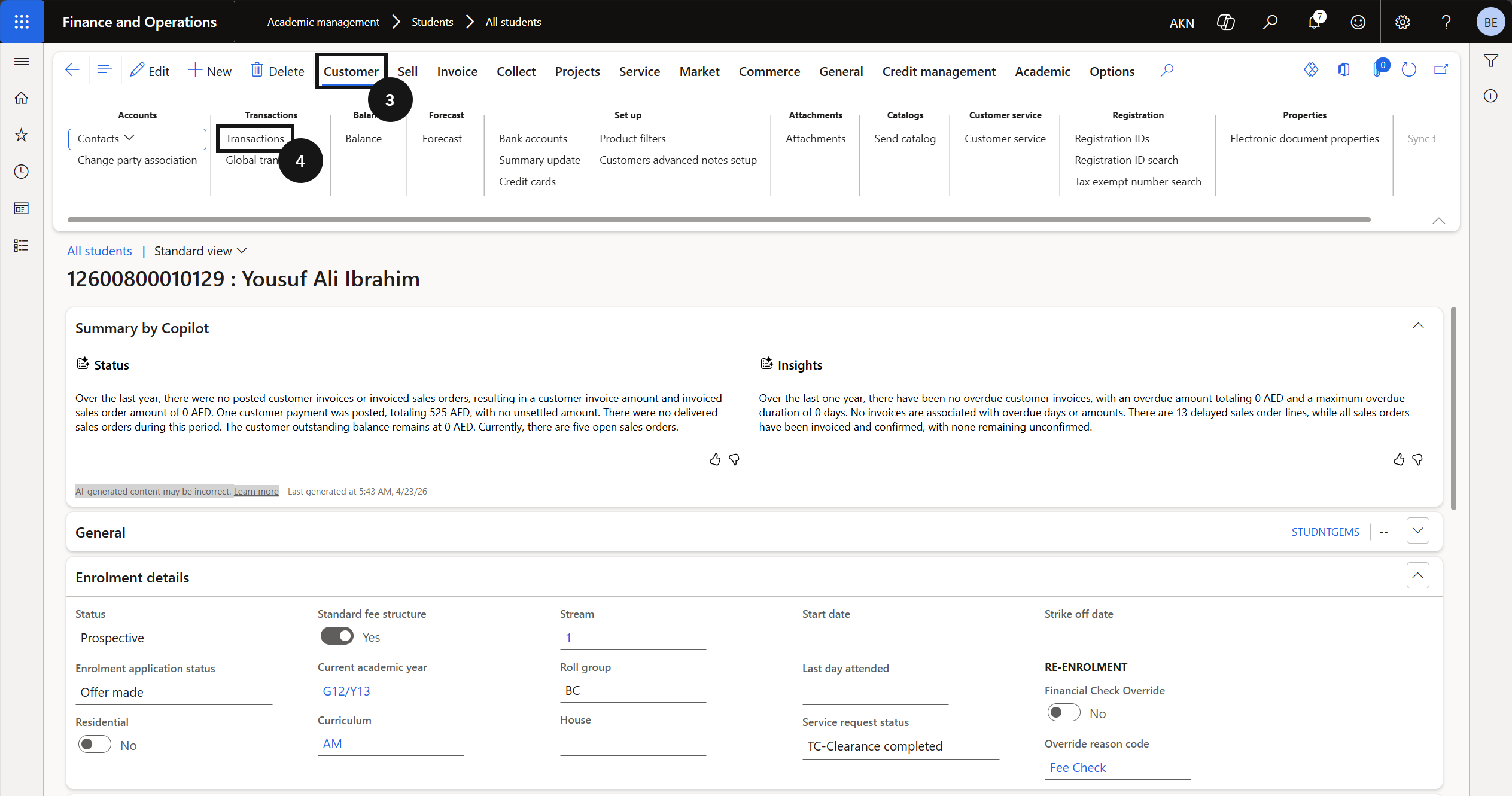
Task: Open related information info icon
Action: [x=1490, y=96]
